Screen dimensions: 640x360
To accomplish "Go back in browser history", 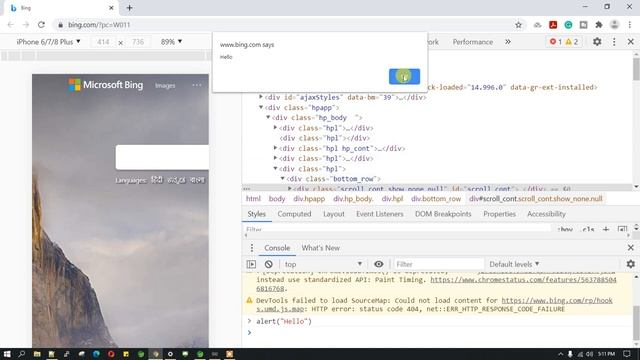I will (x=11, y=25).
